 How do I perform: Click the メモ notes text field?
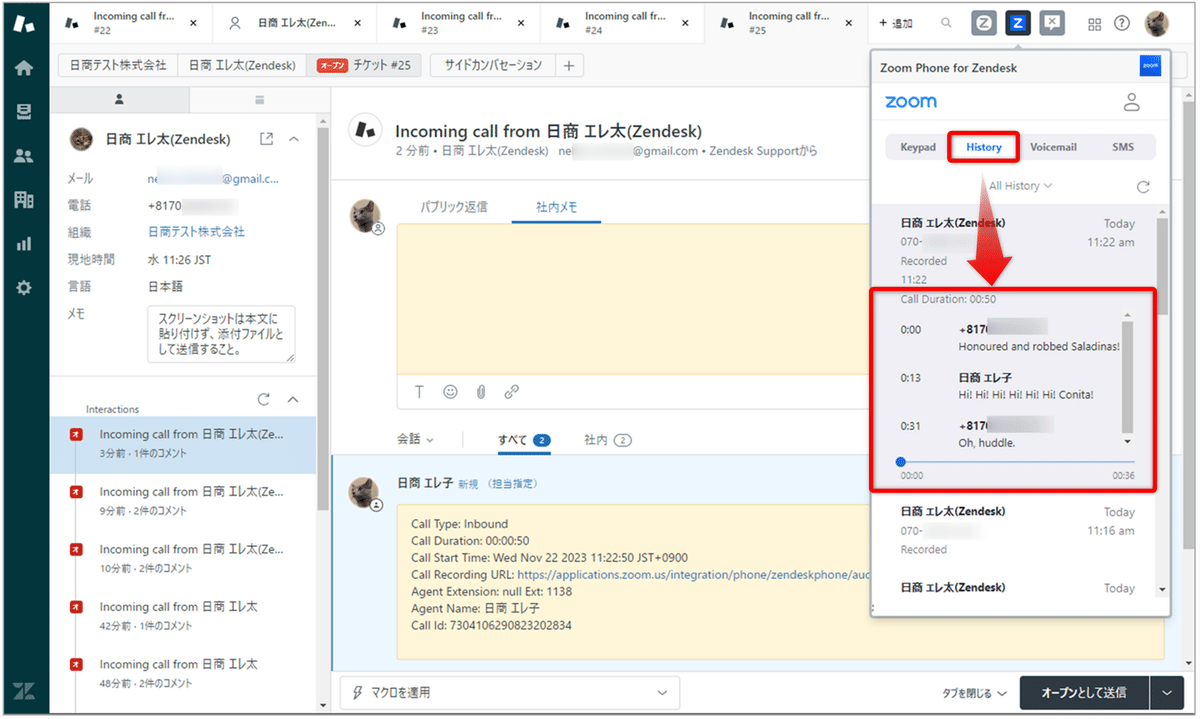tap(221, 334)
